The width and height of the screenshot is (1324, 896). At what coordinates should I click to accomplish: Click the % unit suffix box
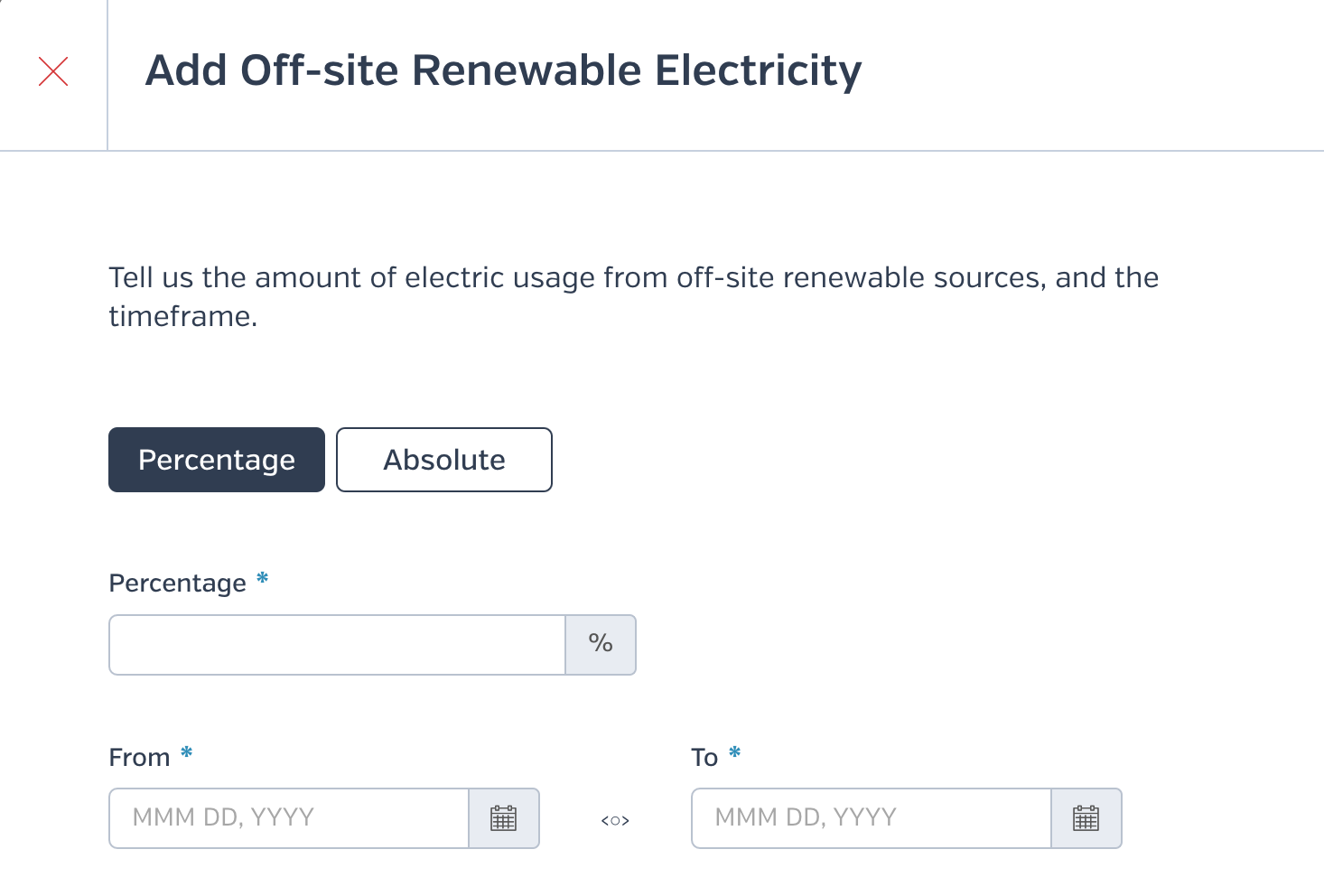(x=601, y=645)
